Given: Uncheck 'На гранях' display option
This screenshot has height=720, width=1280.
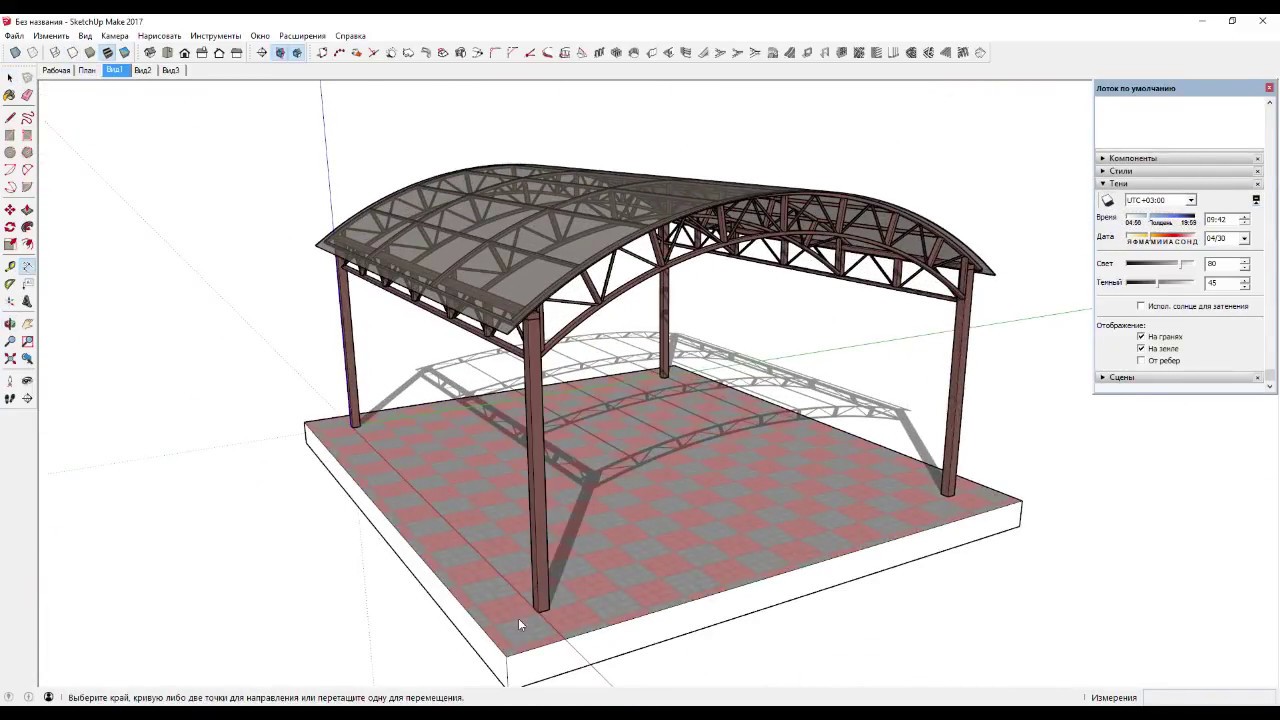Looking at the screenshot, I should (x=1141, y=336).
